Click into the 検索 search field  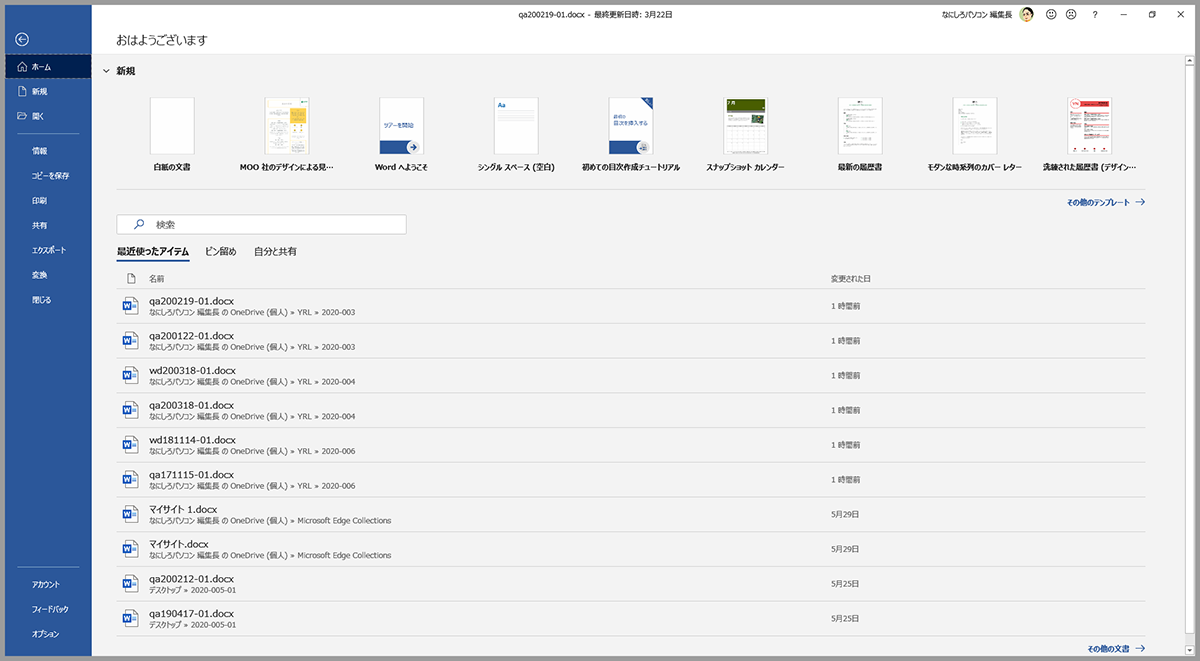click(x=262, y=225)
